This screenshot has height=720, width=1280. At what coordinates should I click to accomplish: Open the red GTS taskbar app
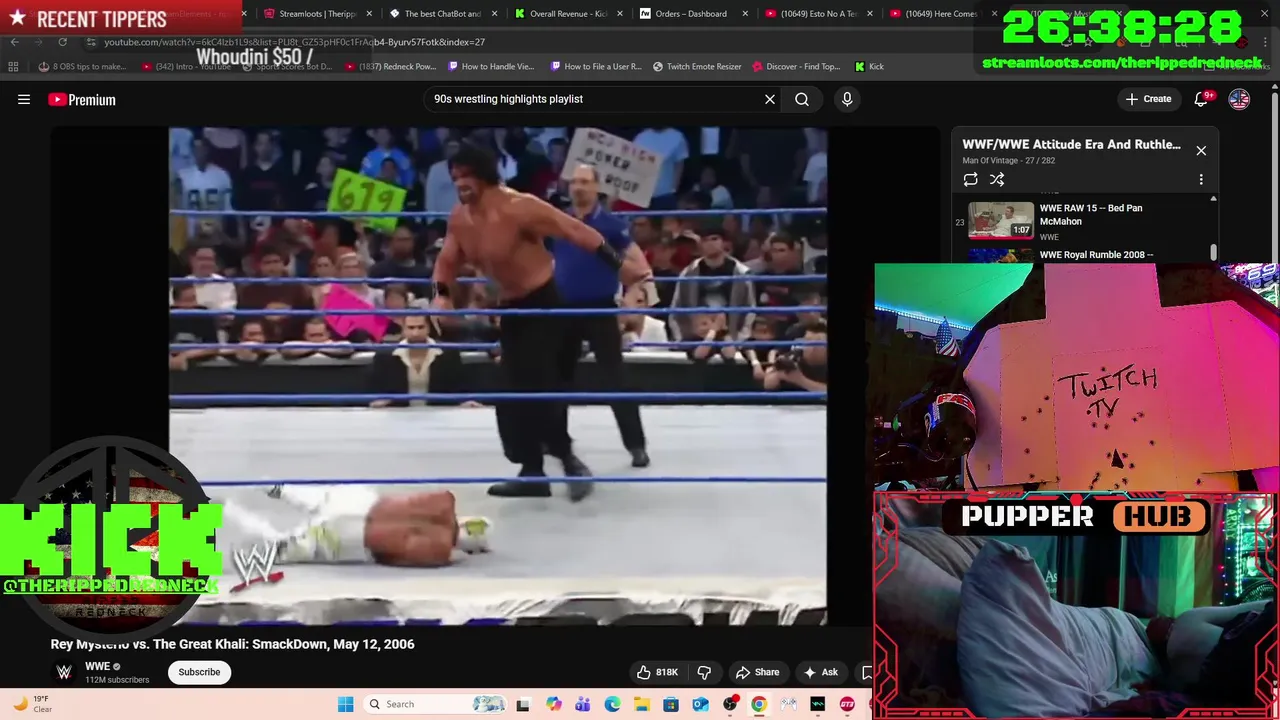tap(848, 704)
